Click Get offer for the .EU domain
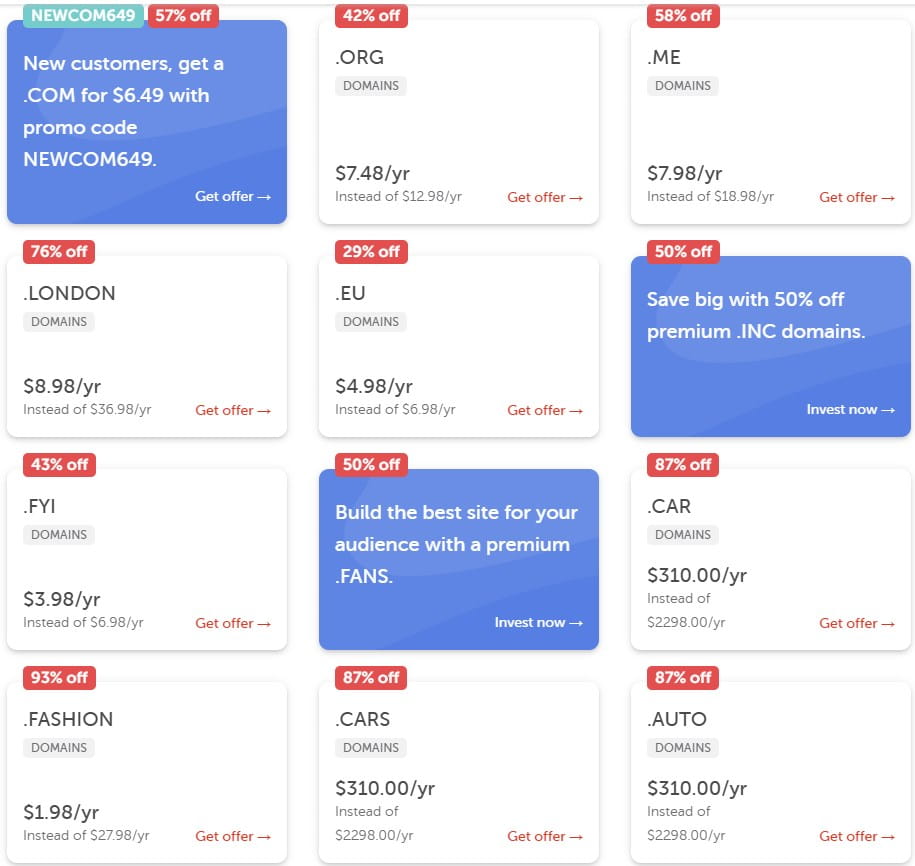 [545, 410]
